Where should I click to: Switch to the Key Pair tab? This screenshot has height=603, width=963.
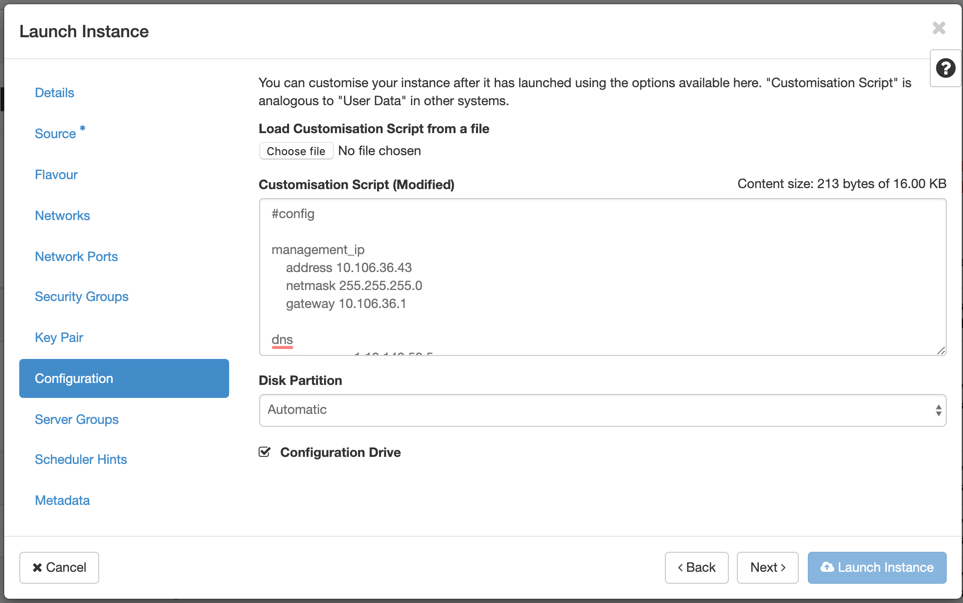(59, 338)
